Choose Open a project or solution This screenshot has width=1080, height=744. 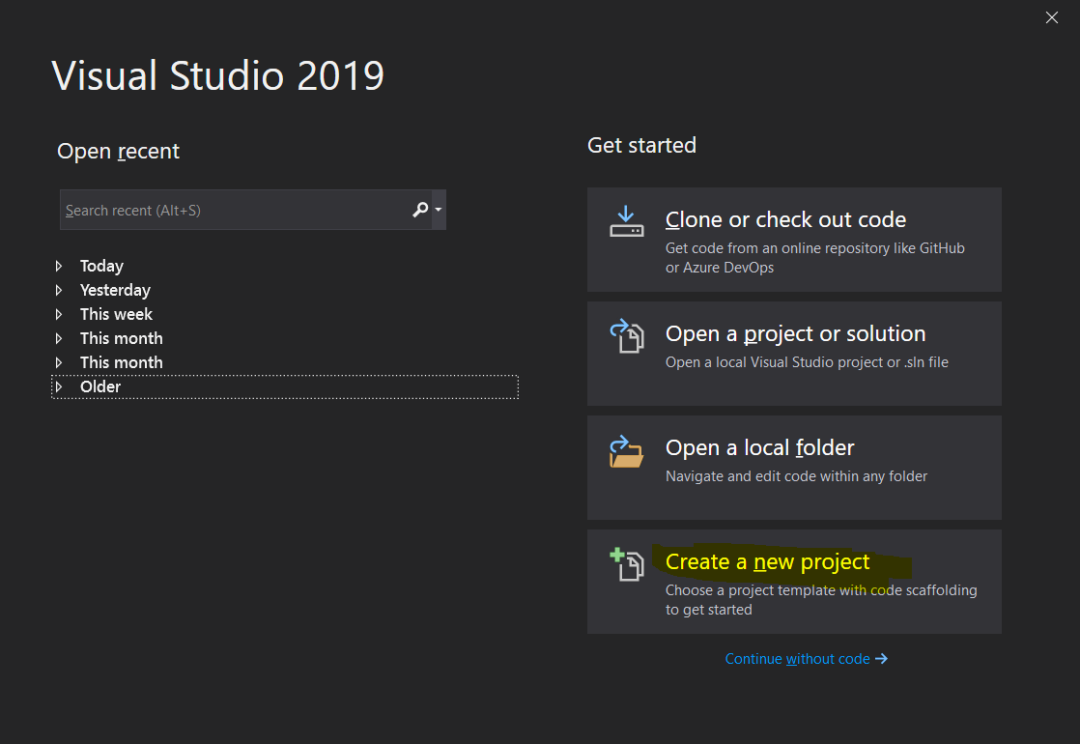[795, 334]
